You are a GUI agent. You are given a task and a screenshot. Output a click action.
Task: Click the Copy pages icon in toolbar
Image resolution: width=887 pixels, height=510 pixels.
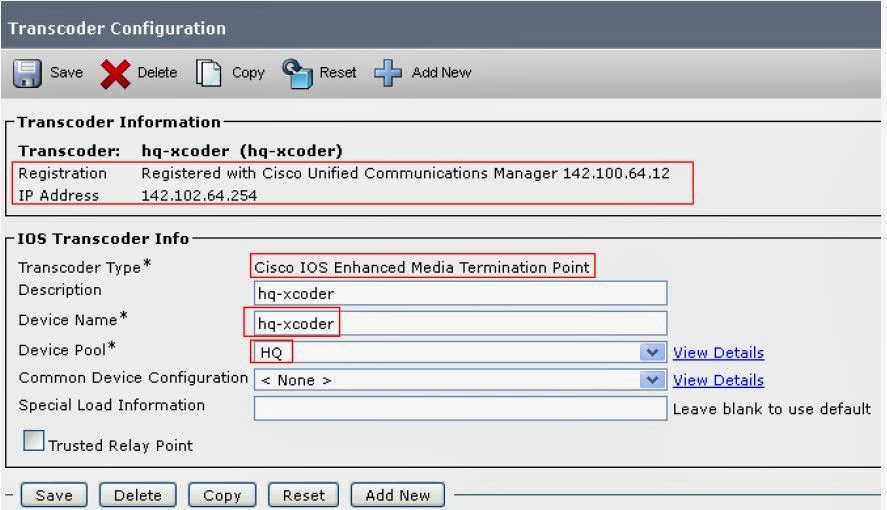click(x=208, y=73)
